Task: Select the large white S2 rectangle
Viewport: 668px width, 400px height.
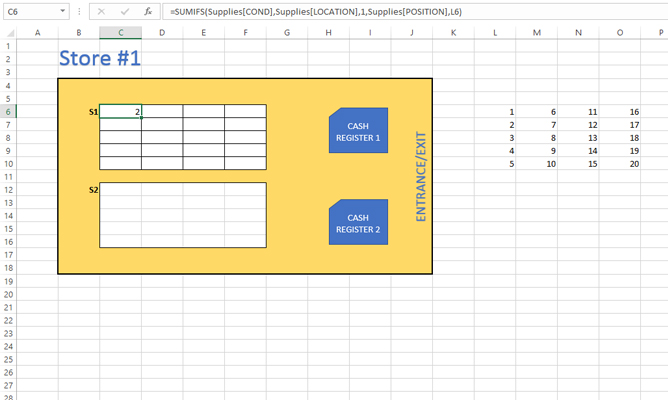Action: [183, 214]
